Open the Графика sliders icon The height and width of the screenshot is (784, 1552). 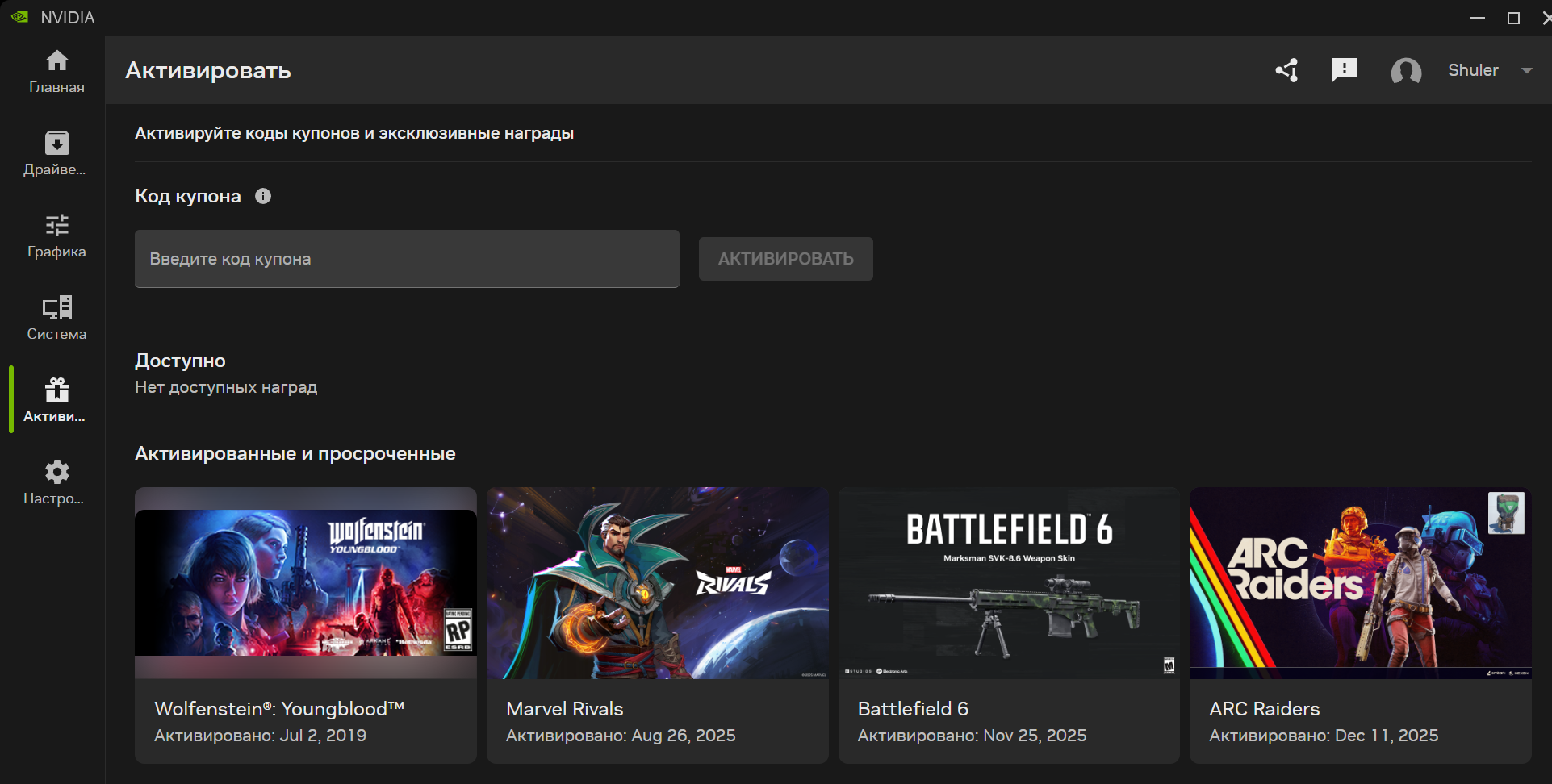[x=56, y=224]
